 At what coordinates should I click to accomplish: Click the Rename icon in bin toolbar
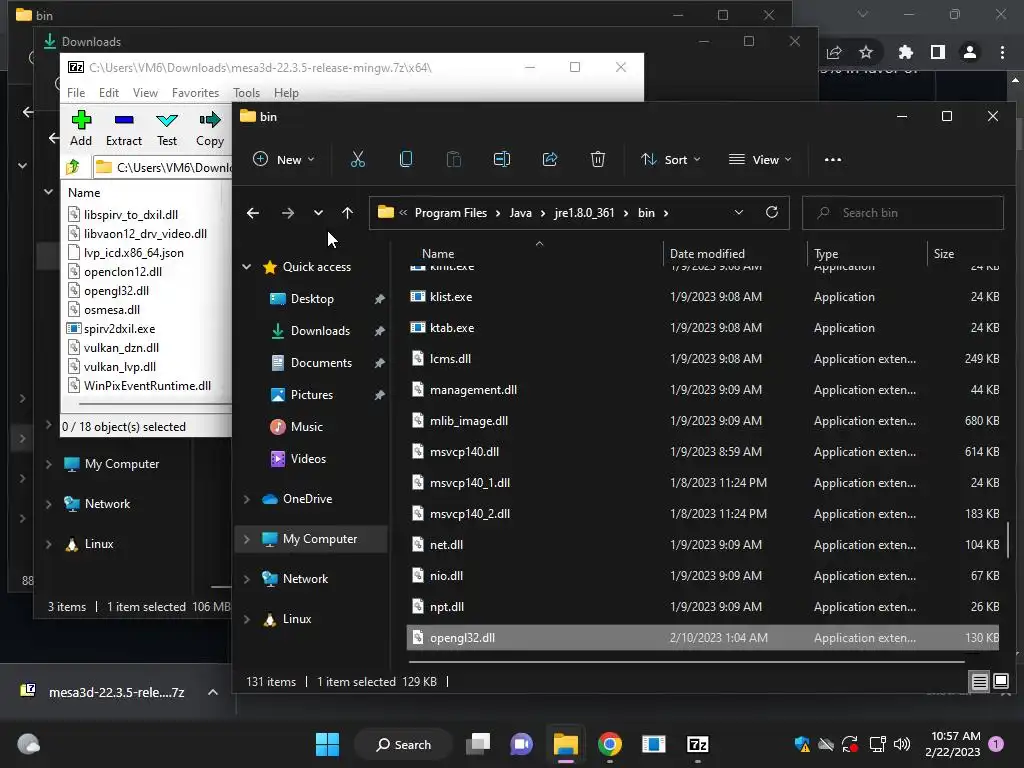point(502,159)
